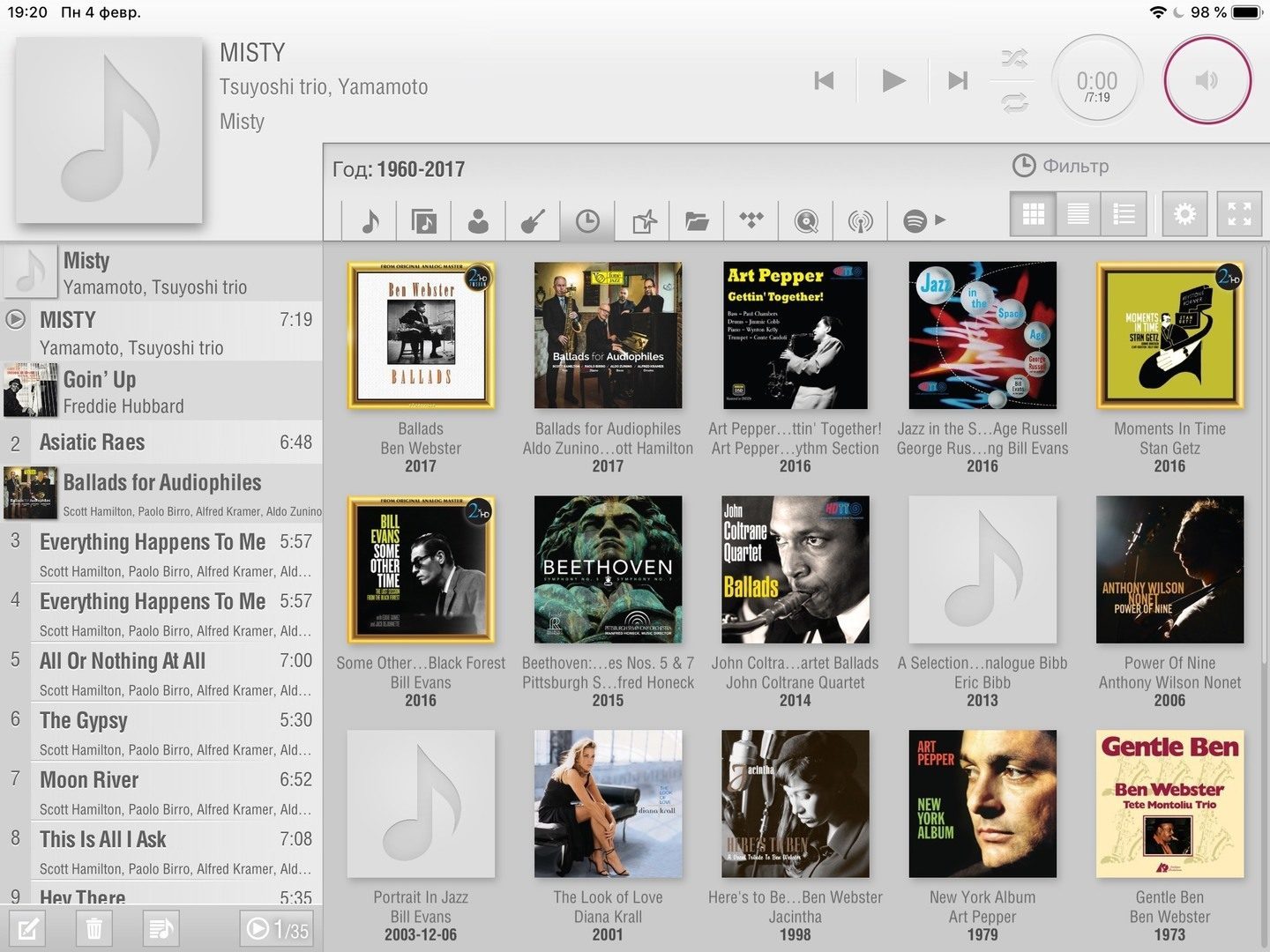
Task: Browse library by artist
Action: pyautogui.click(x=478, y=220)
